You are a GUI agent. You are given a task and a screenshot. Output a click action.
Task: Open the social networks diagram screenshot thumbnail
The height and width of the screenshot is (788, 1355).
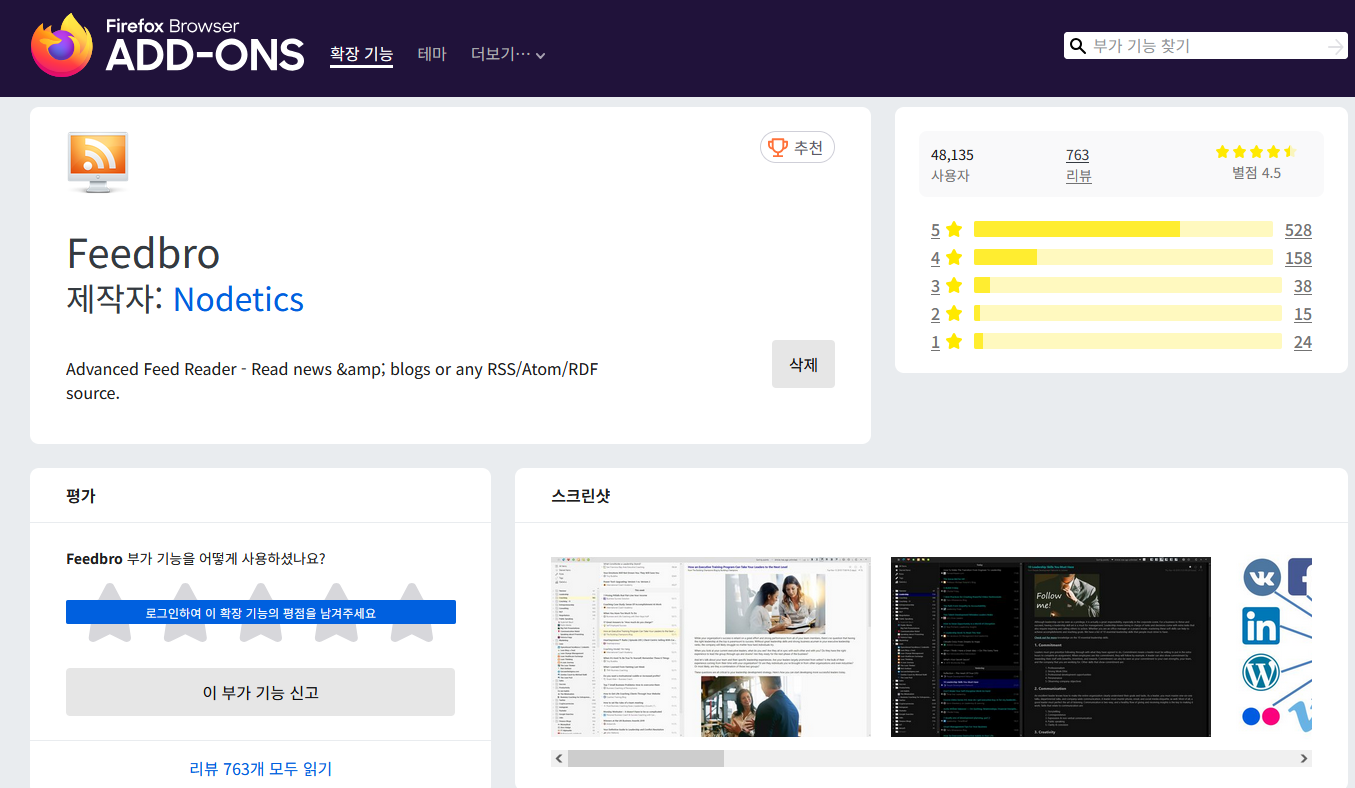click(x=1271, y=647)
